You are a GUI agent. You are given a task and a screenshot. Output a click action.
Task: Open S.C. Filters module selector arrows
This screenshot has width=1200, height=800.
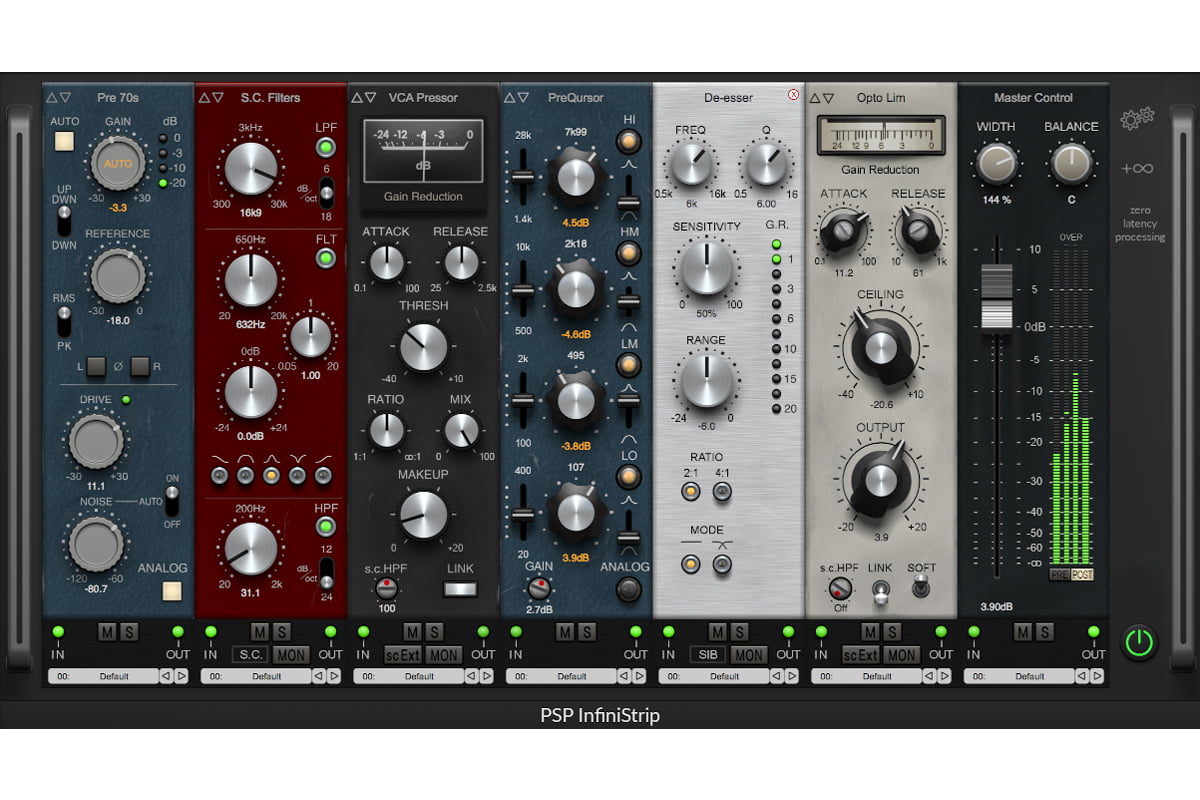click(x=211, y=97)
